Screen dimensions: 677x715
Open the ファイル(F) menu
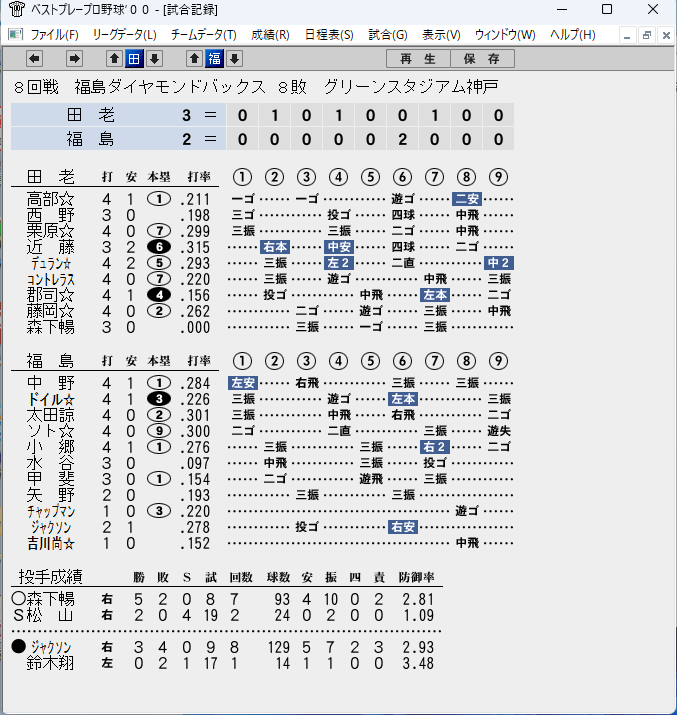click(x=54, y=35)
